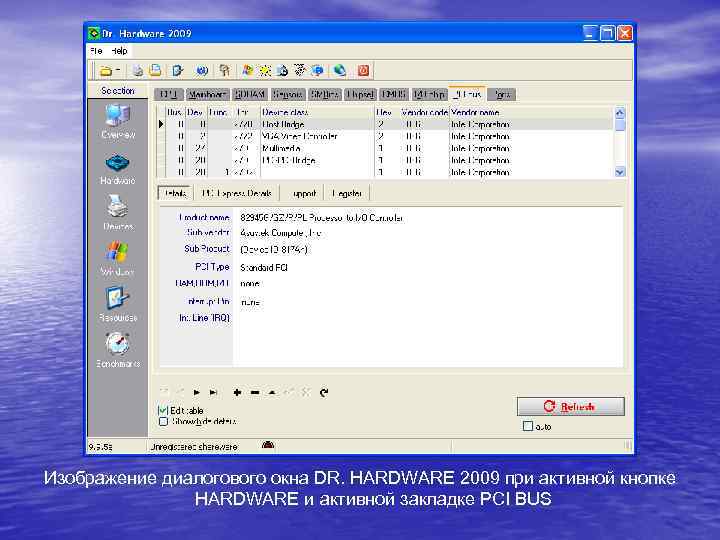Screen dimensions: 720x540
Task: Open the Help menu
Action: tap(119, 51)
